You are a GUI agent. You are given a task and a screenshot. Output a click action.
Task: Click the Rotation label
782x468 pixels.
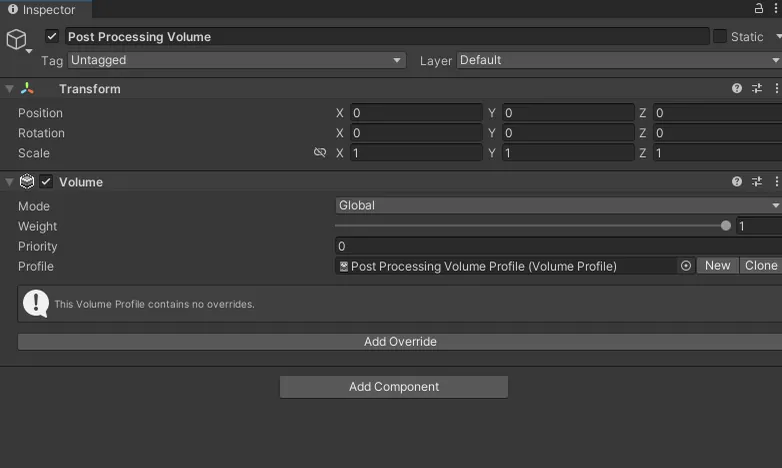[x=41, y=133]
